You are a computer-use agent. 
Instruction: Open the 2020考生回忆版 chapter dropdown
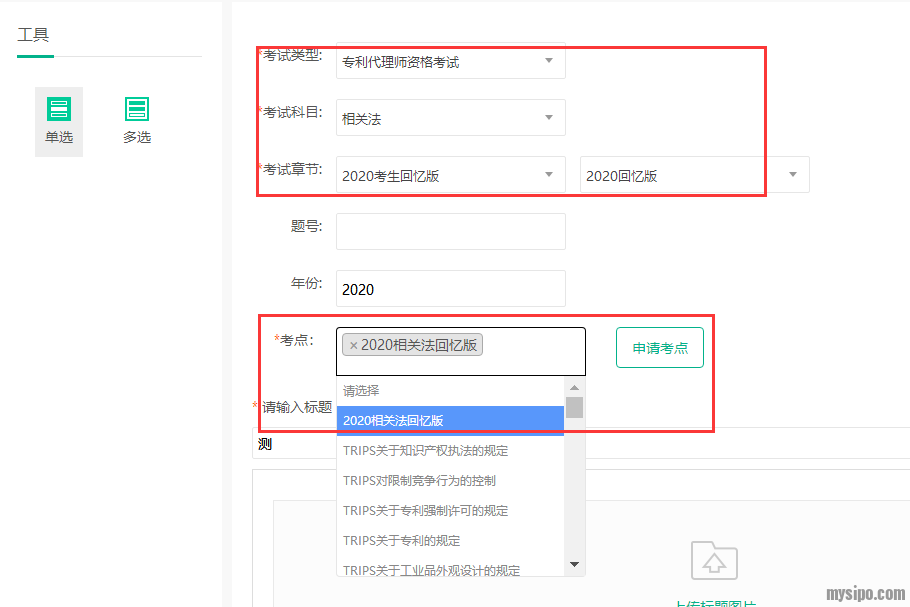(x=450, y=175)
